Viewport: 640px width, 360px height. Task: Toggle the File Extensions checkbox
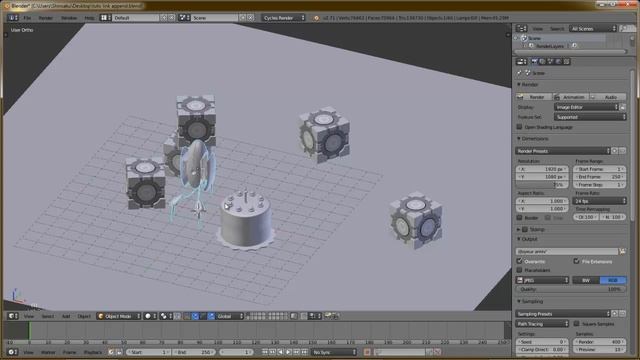coord(576,261)
